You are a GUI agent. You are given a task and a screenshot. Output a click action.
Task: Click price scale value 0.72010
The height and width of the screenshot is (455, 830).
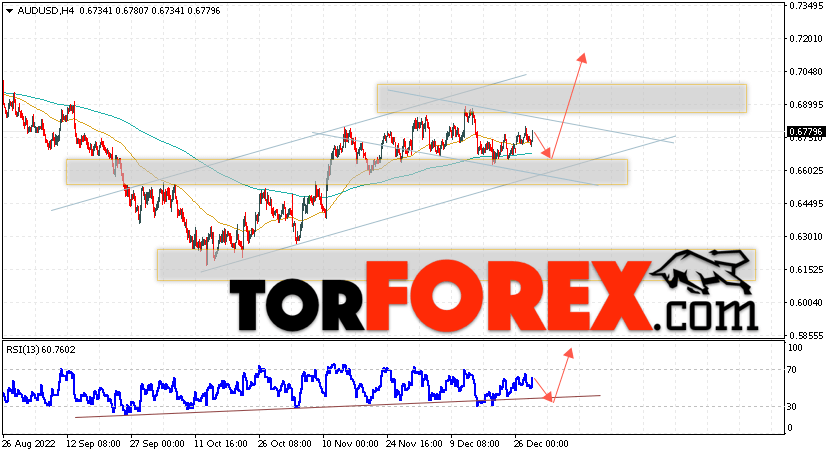(x=806, y=39)
